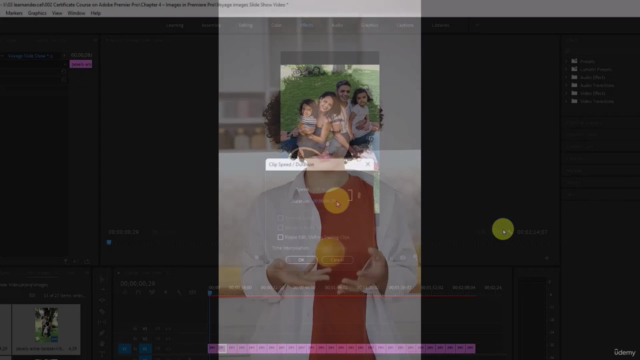The height and width of the screenshot is (360, 640).
Task: Open the View menu
Action: 57,13
